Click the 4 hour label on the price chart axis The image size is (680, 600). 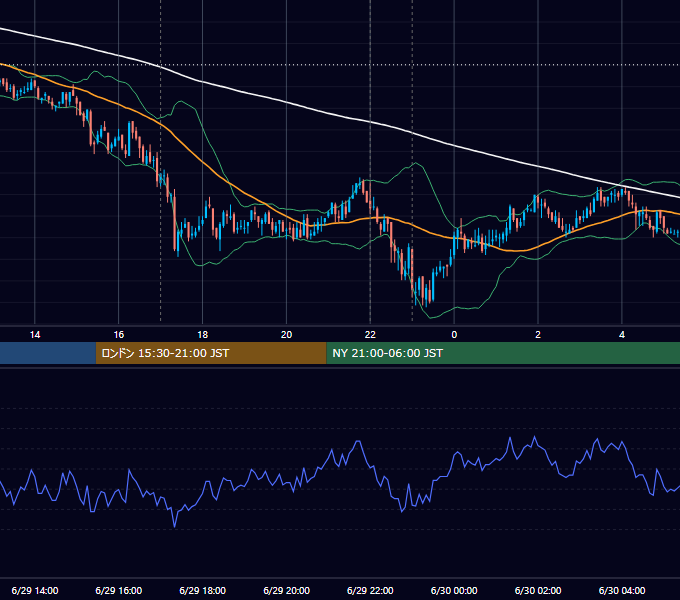(622, 335)
